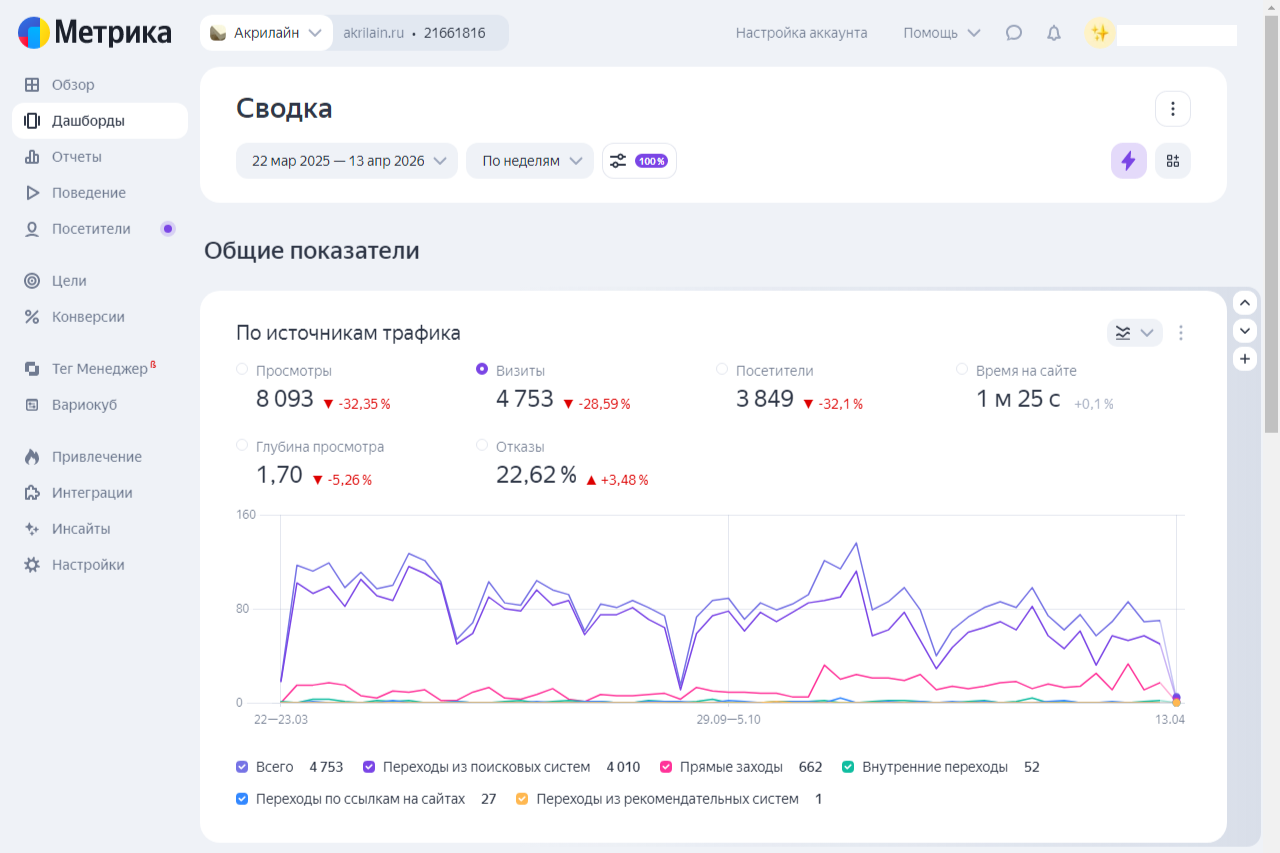Image resolution: width=1280 pixels, height=853 pixels.
Task: Open the notifications bell
Action: pyautogui.click(x=1054, y=33)
